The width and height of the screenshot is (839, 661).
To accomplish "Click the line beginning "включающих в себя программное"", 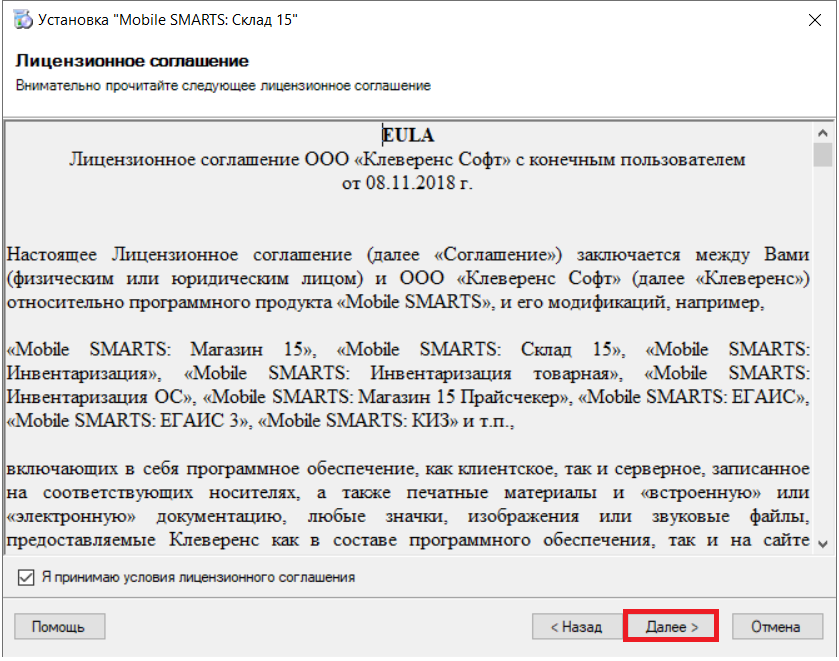I will coord(408,469).
